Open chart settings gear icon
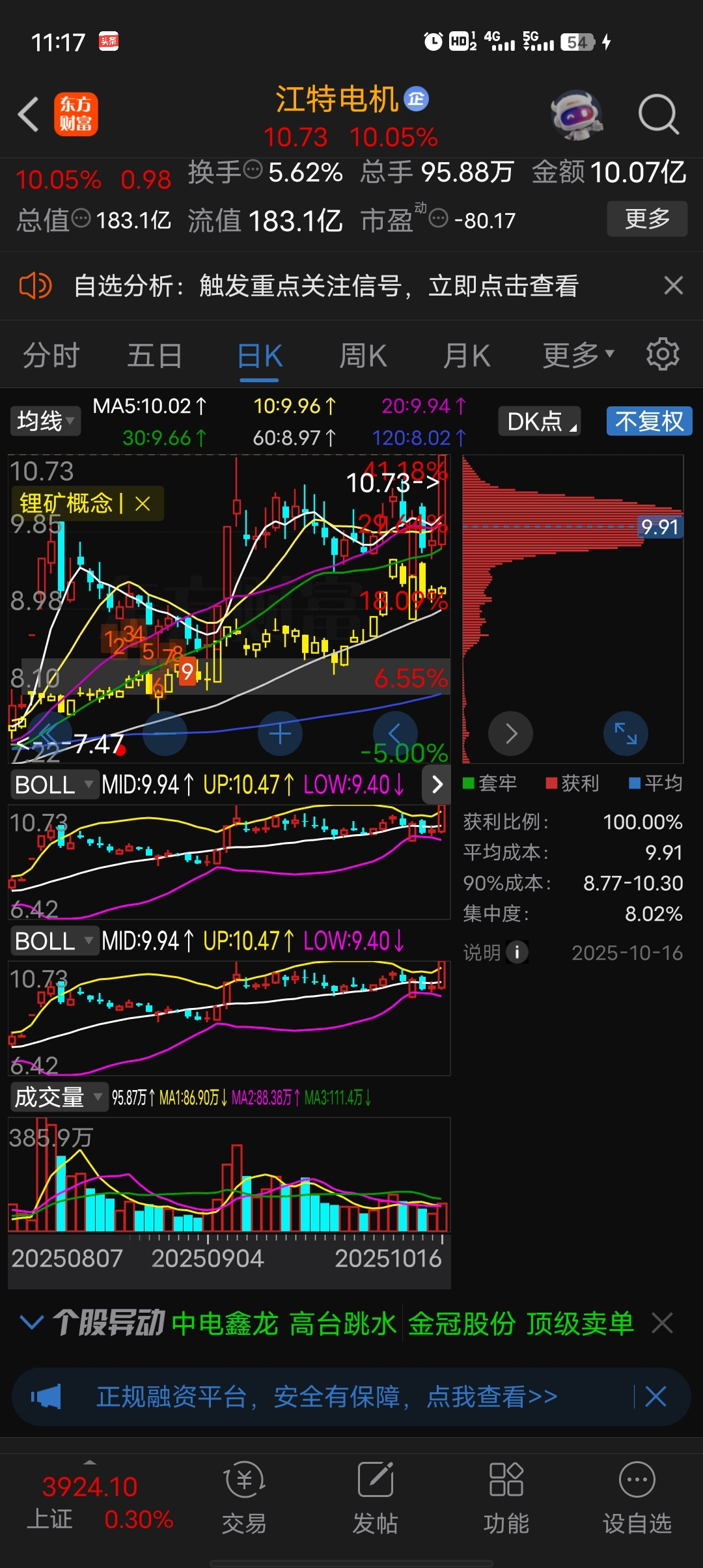Image resolution: width=703 pixels, height=1568 pixels. (663, 354)
